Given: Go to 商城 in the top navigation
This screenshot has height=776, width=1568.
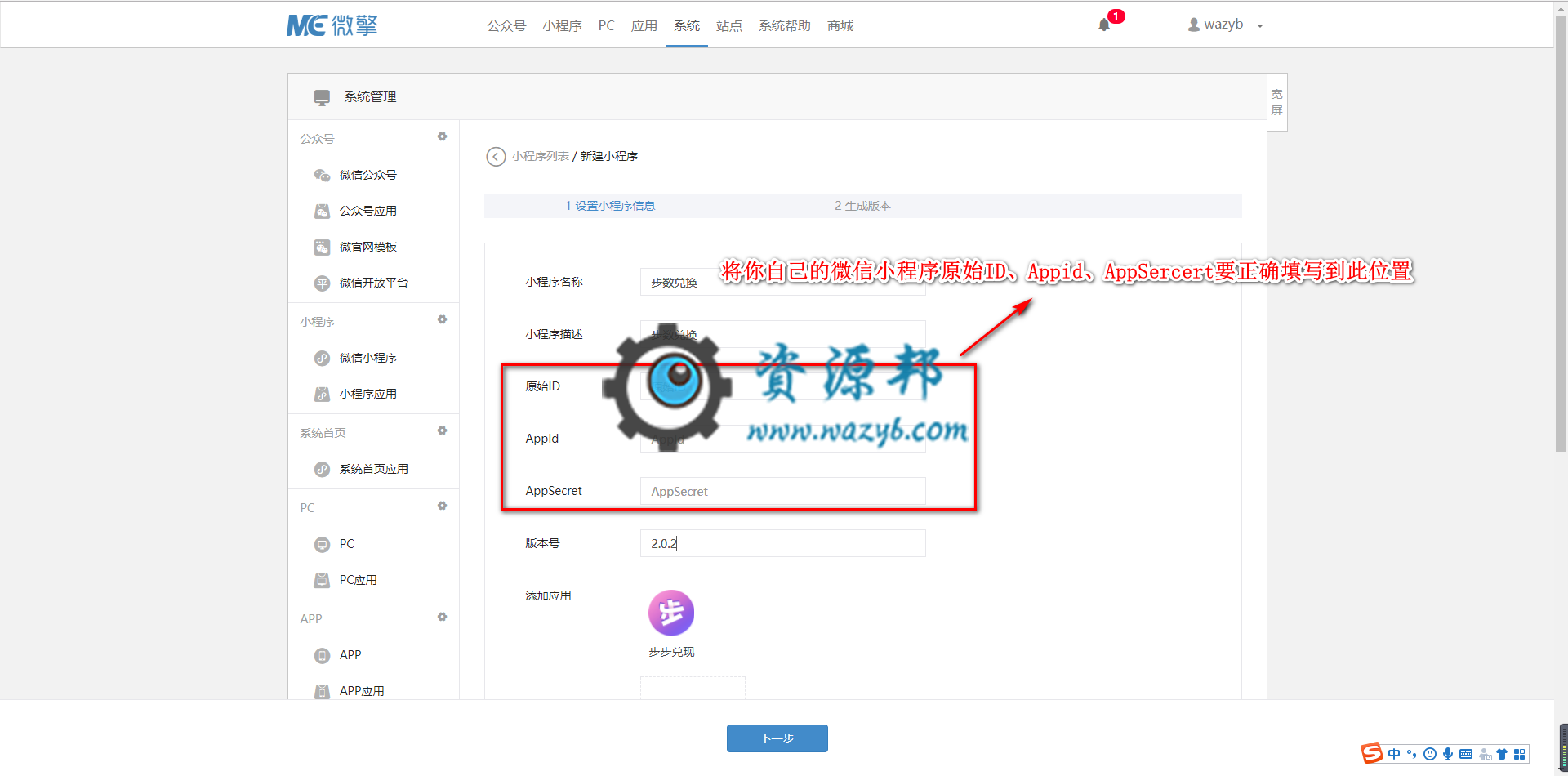Looking at the screenshot, I should click(x=840, y=26).
